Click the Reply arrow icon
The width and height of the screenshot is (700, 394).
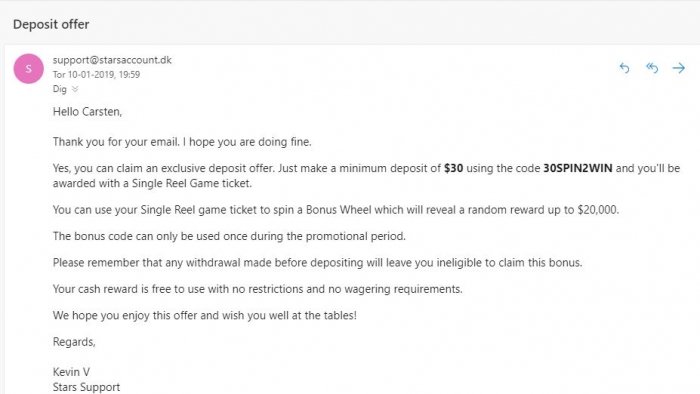coord(624,68)
